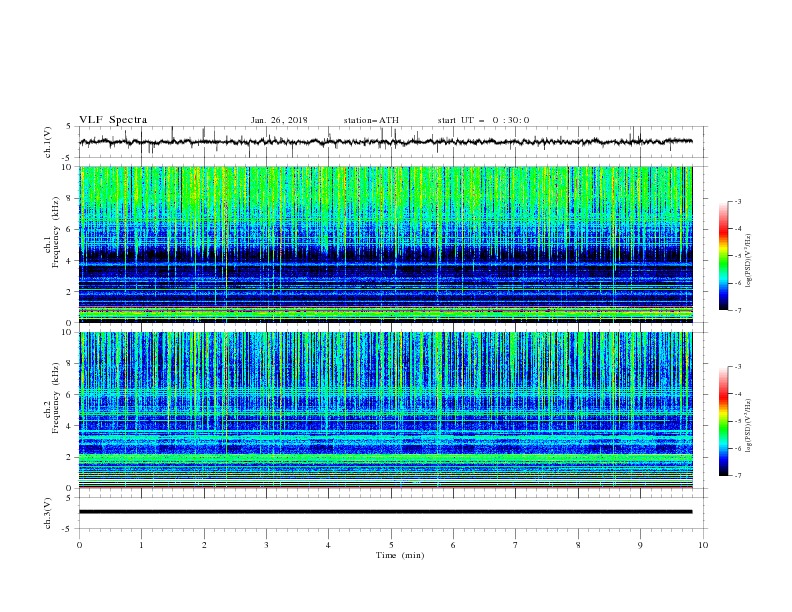
Task: Click time axis tick label "5"
Action: coord(391,545)
